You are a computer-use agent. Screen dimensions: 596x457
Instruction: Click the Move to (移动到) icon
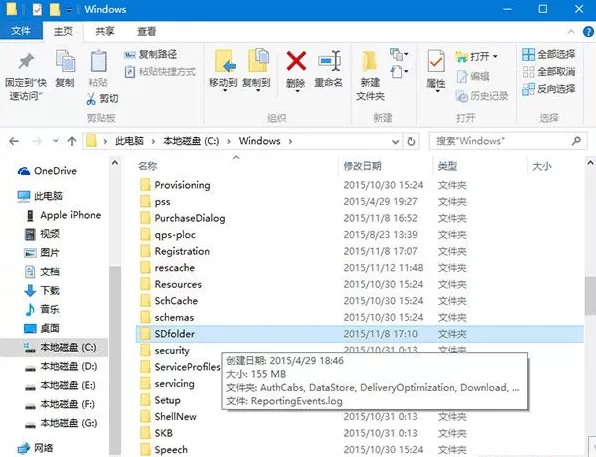pyautogui.click(x=224, y=62)
